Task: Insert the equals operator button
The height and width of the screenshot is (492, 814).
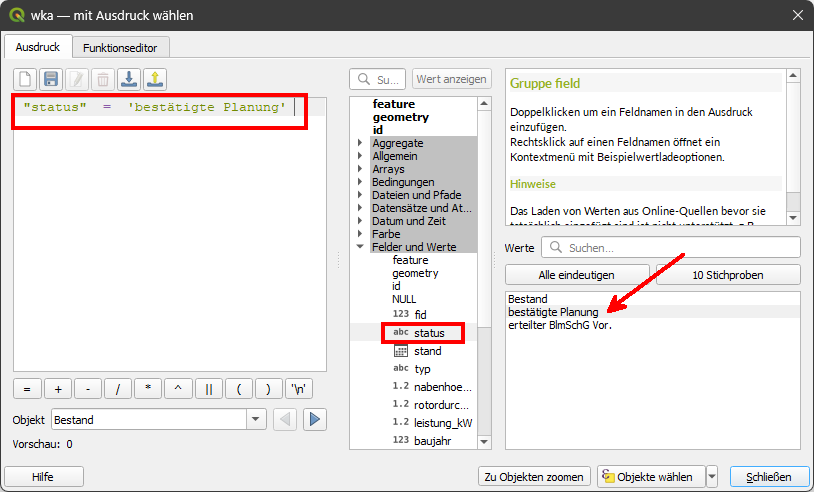Action: 27,389
